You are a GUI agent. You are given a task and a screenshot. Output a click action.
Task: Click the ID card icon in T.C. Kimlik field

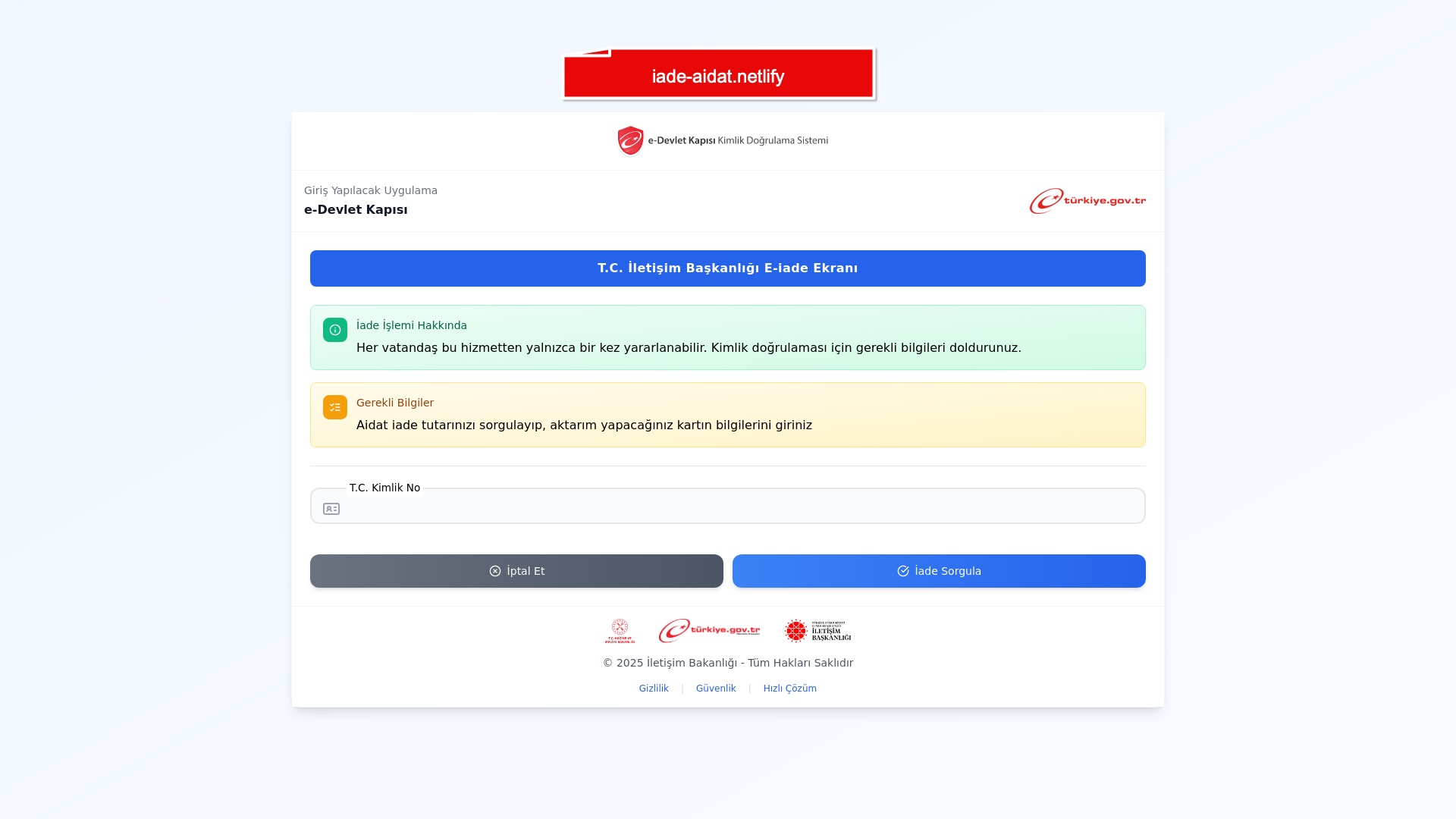tap(331, 509)
